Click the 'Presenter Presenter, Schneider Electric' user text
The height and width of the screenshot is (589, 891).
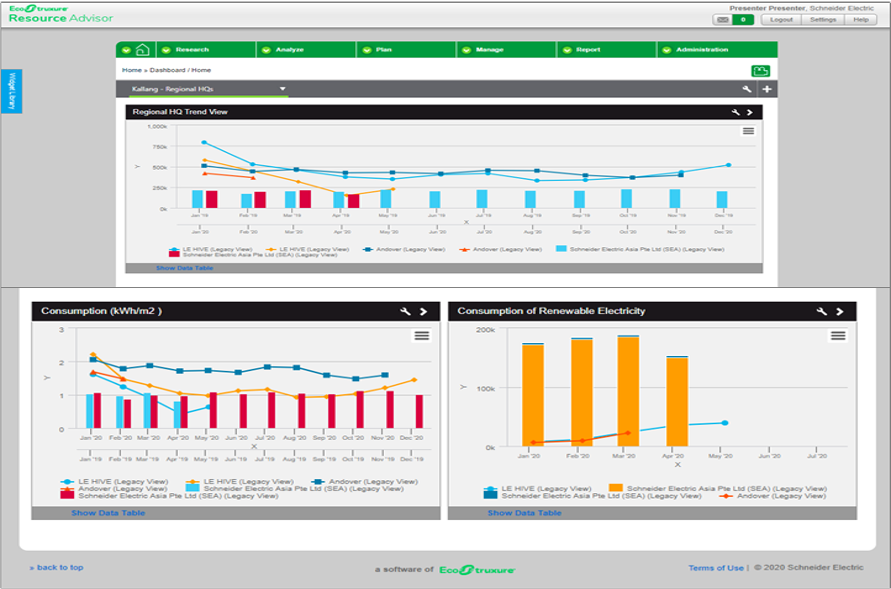click(x=802, y=8)
